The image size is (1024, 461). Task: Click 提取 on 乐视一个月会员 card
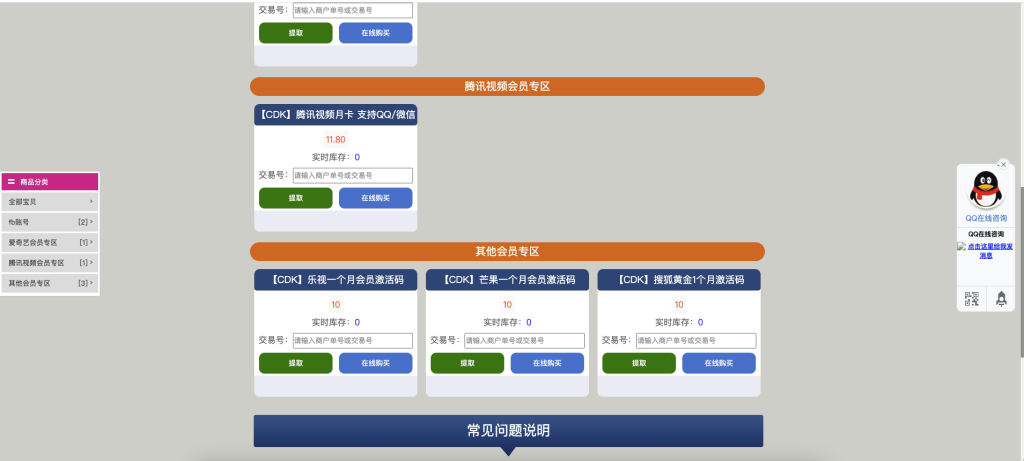click(x=296, y=363)
